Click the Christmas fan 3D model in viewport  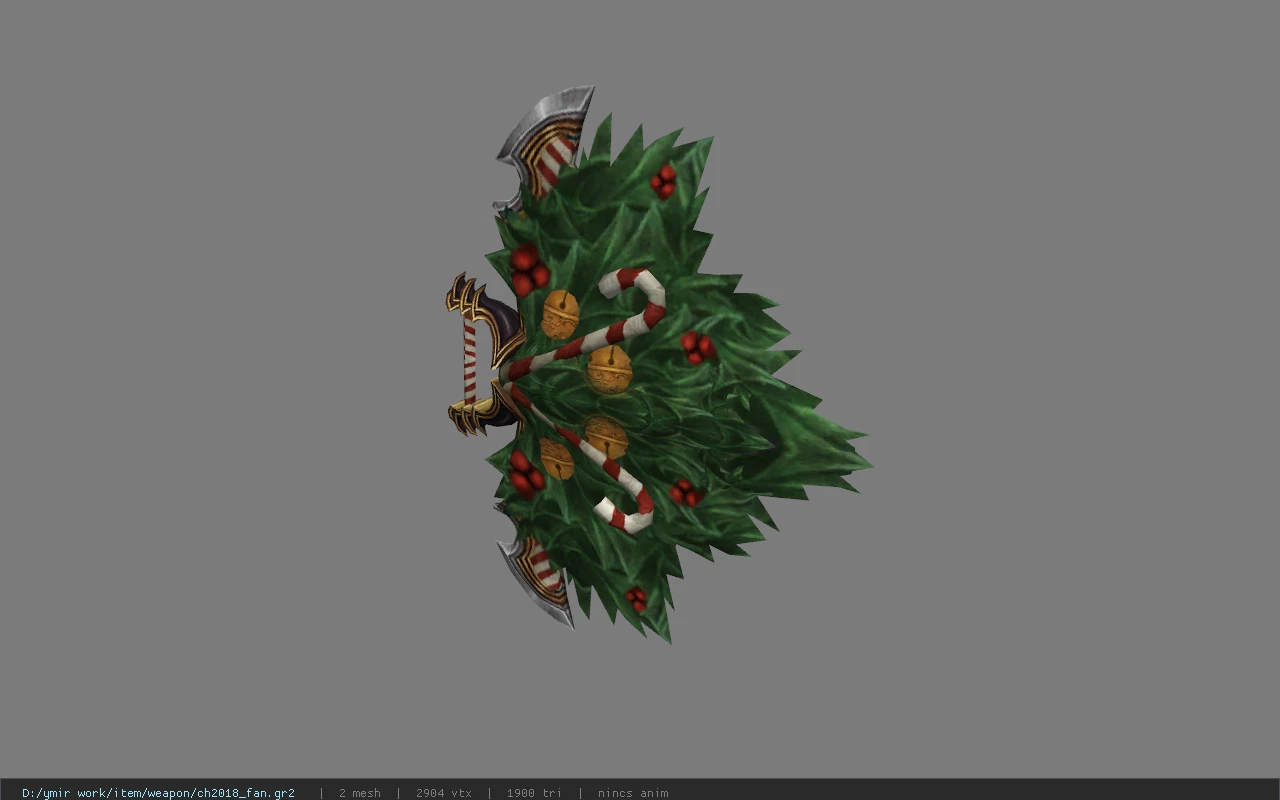point(658,365)
